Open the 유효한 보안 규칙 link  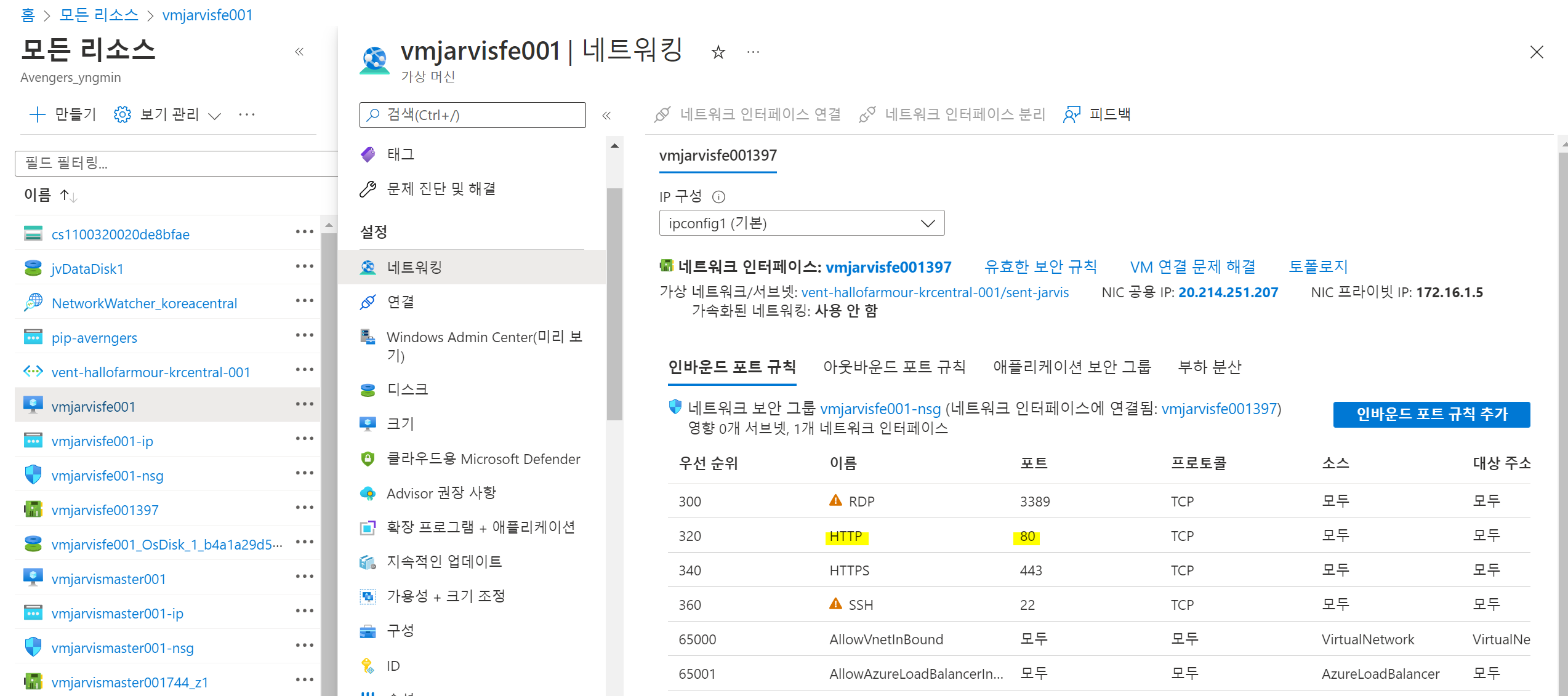click(1040, 267)
